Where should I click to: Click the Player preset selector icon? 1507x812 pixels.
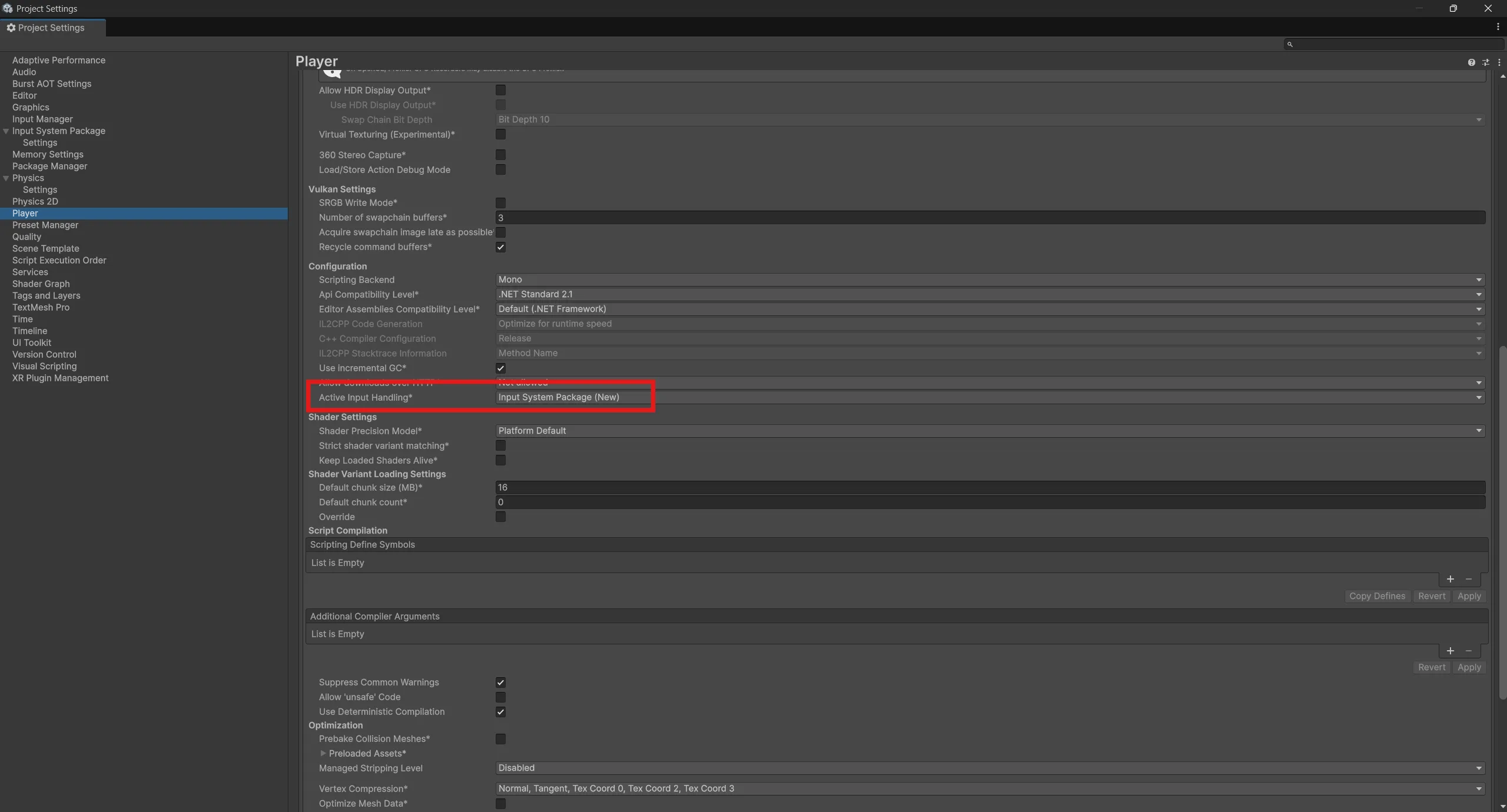click(1485, 62)
